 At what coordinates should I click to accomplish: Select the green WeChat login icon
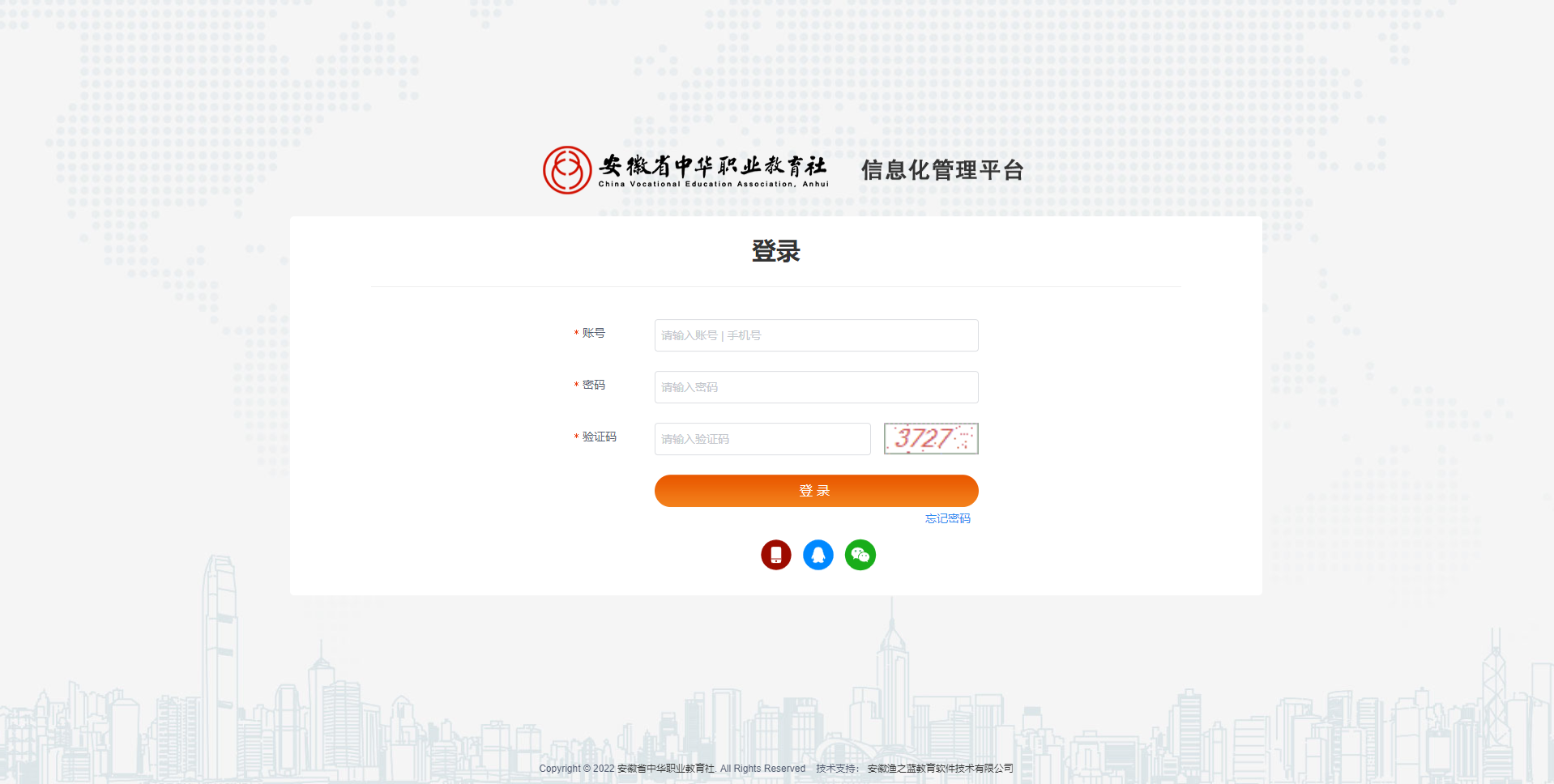pos(860,555)
